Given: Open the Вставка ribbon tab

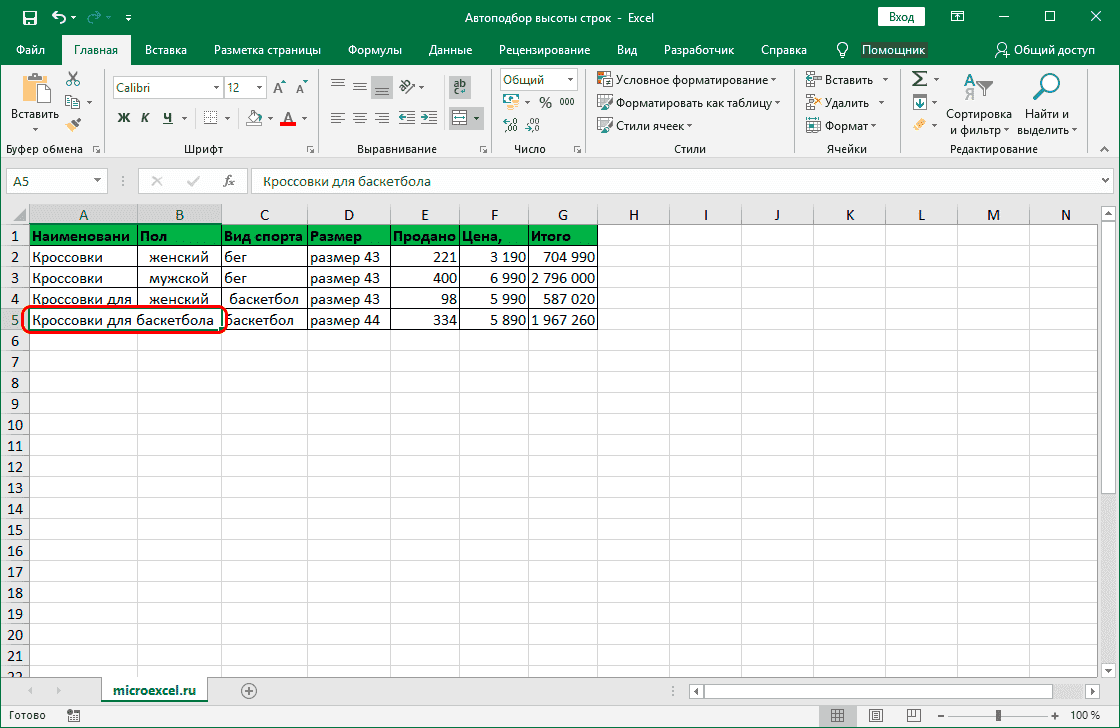Looking at the screenshot, I should [166, 50].
